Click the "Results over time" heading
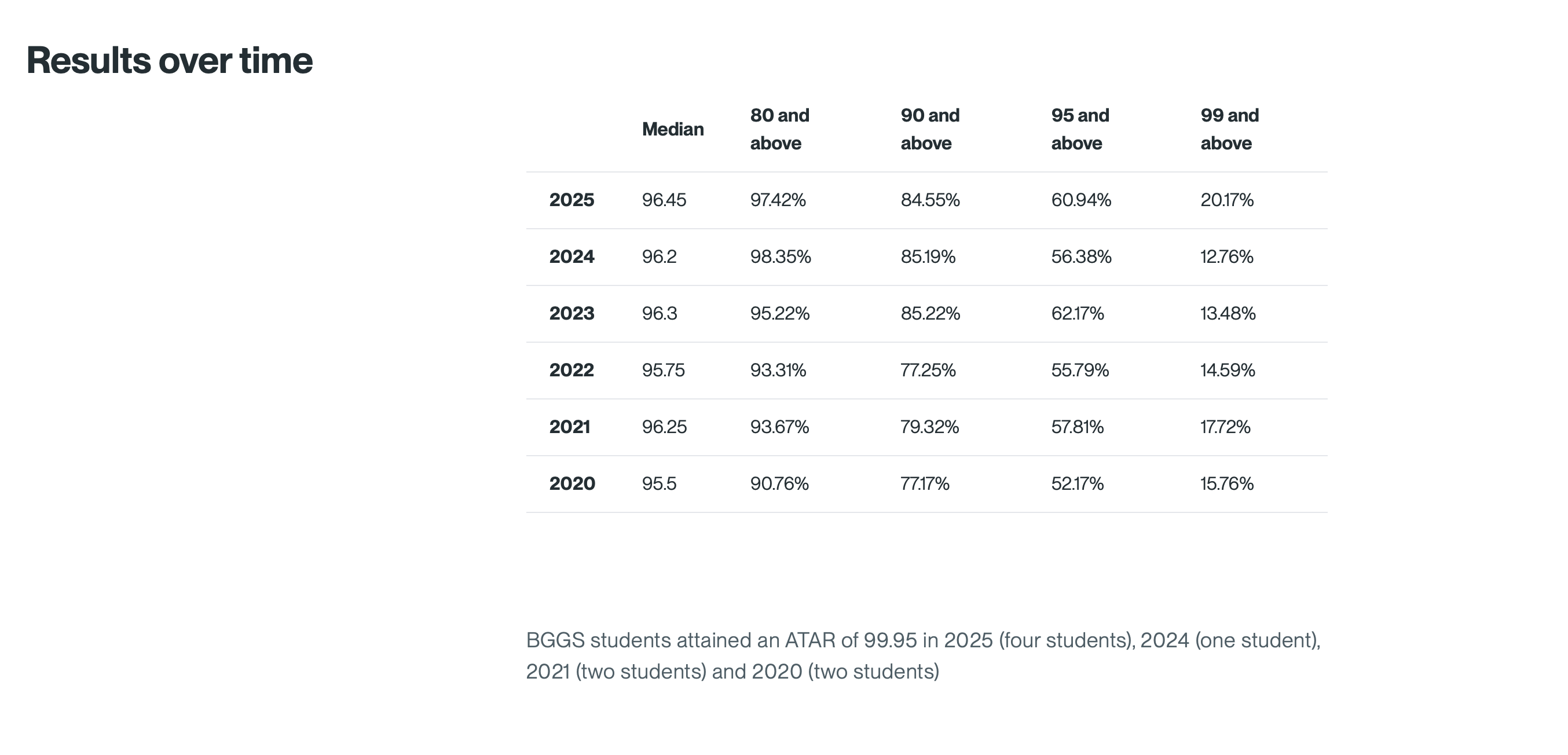The width and height of the screenshot is (1568, 755). (169, 60)
